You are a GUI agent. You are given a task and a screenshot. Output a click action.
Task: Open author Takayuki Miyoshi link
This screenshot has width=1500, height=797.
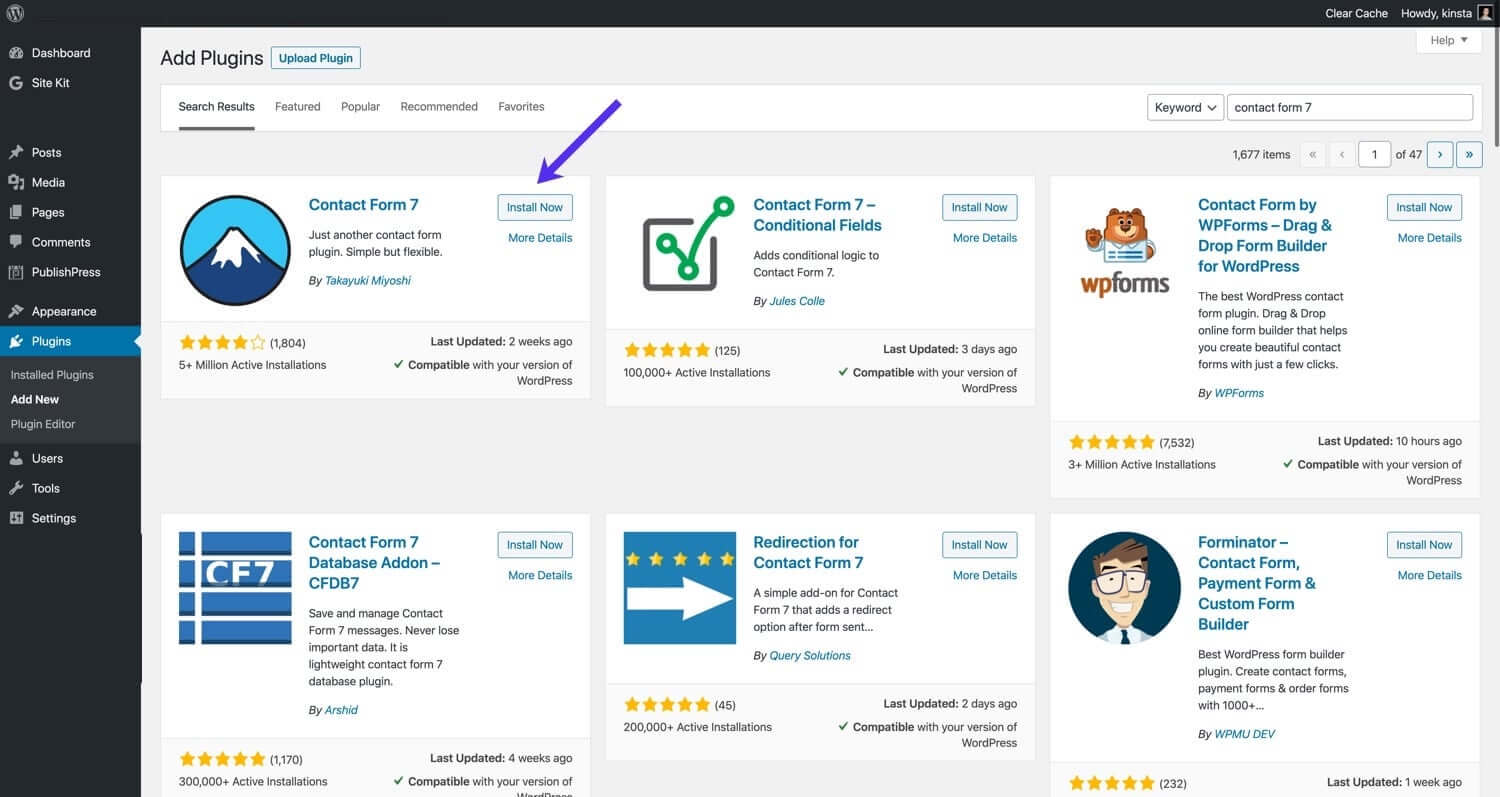tap(368, 281)
